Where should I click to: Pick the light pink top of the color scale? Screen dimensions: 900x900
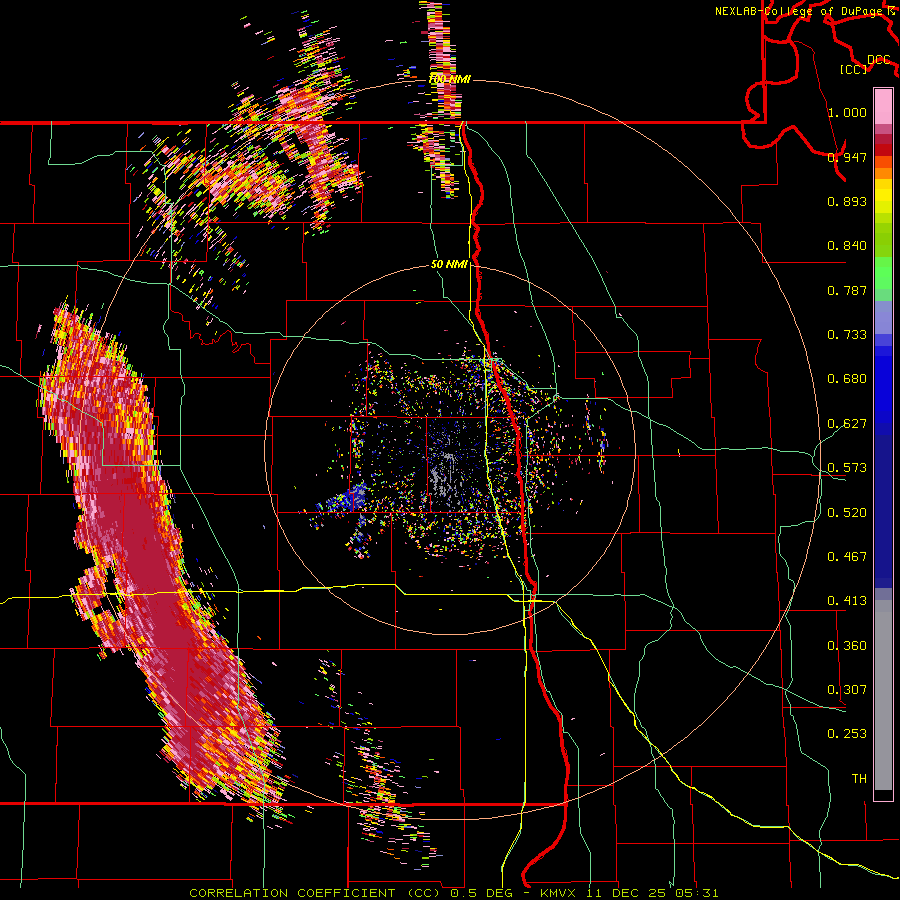(x=883, y=106)
